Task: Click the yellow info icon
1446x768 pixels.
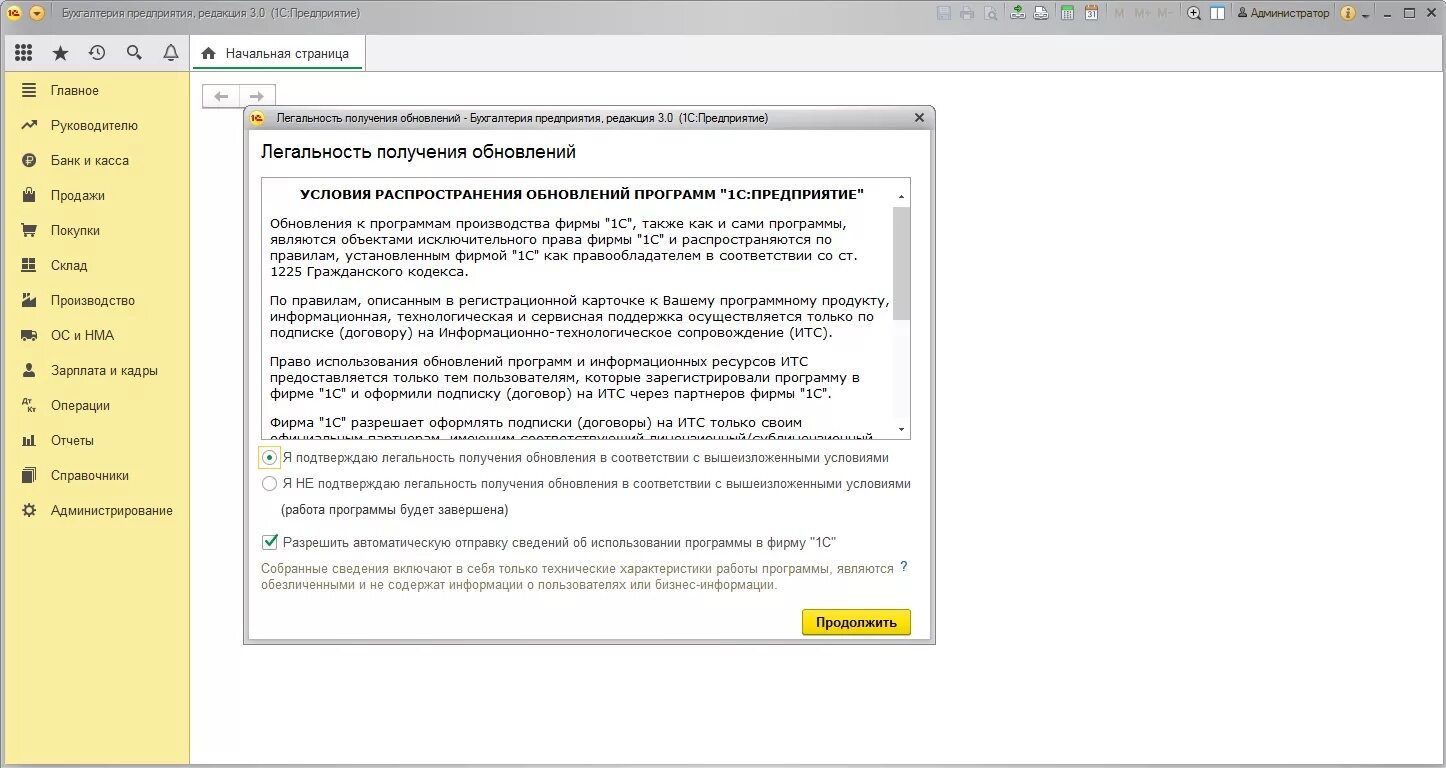Action: click(1348, 13)
